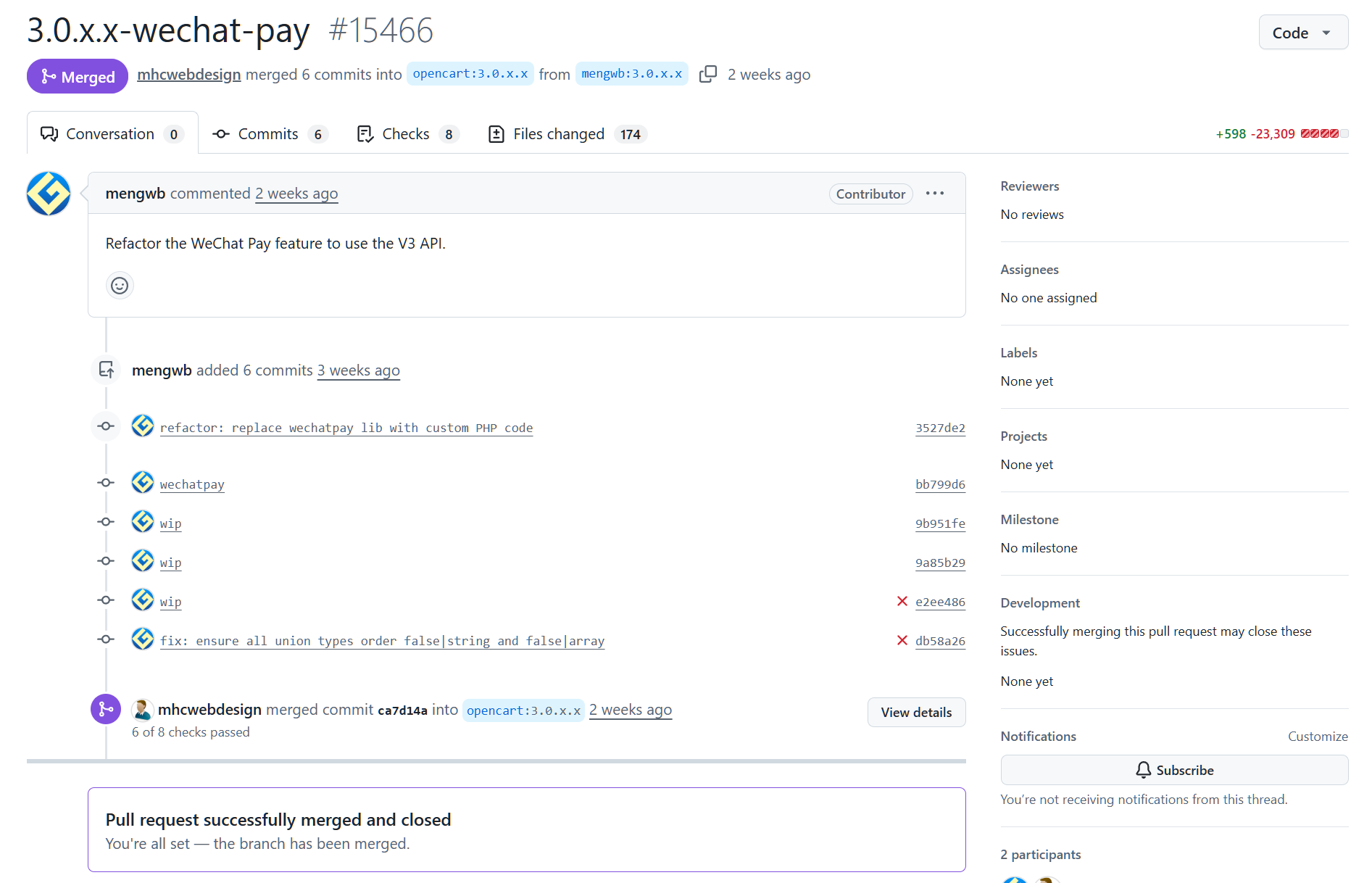Open opencart:3.0.x.x branch in merge event
The width and height of the screenshot is (1372, 883).
click(x=523, y=710)
